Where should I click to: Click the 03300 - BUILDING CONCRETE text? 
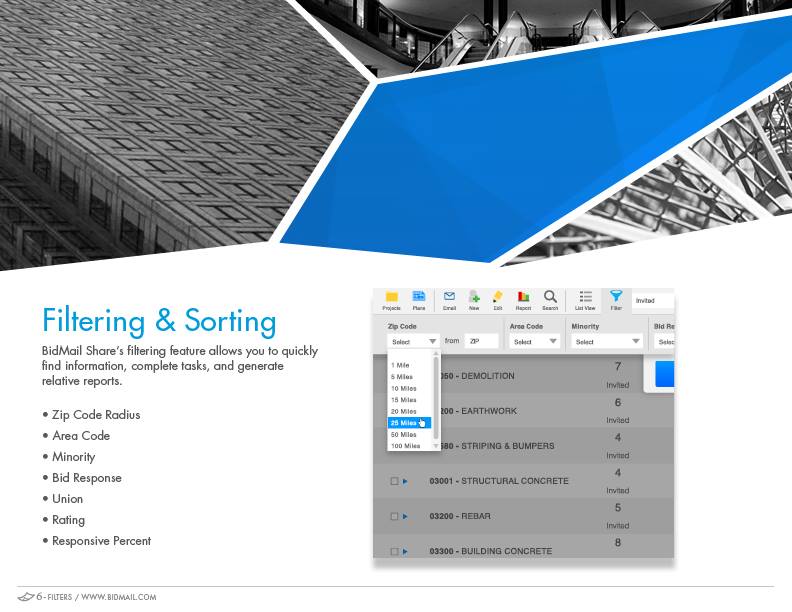click(490, 551)
